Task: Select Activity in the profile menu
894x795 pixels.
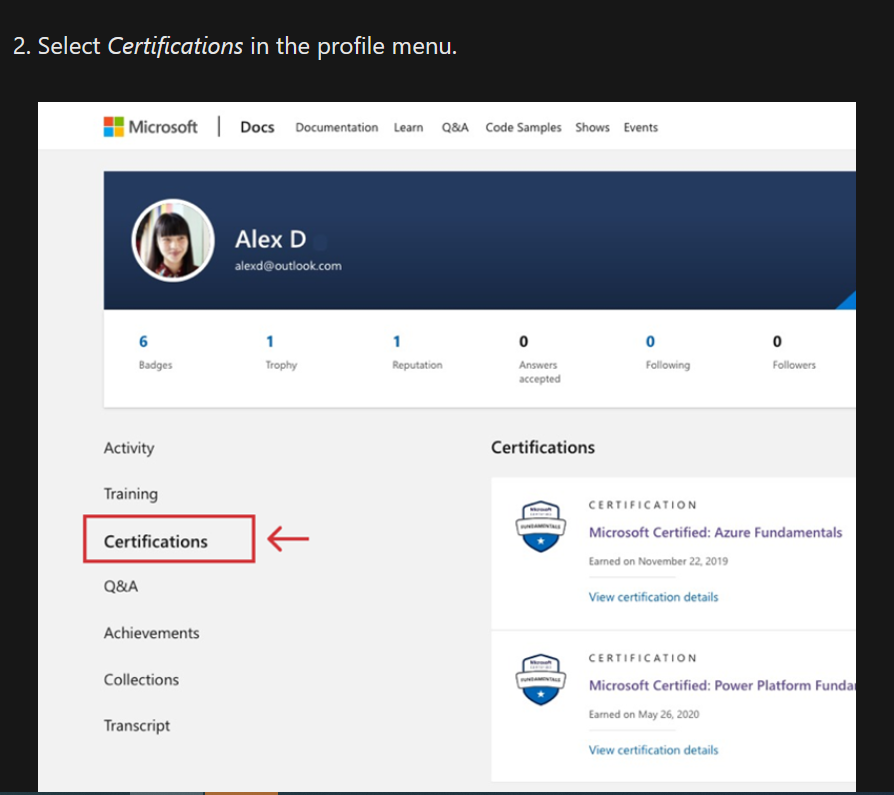Action: click(129, 448)
